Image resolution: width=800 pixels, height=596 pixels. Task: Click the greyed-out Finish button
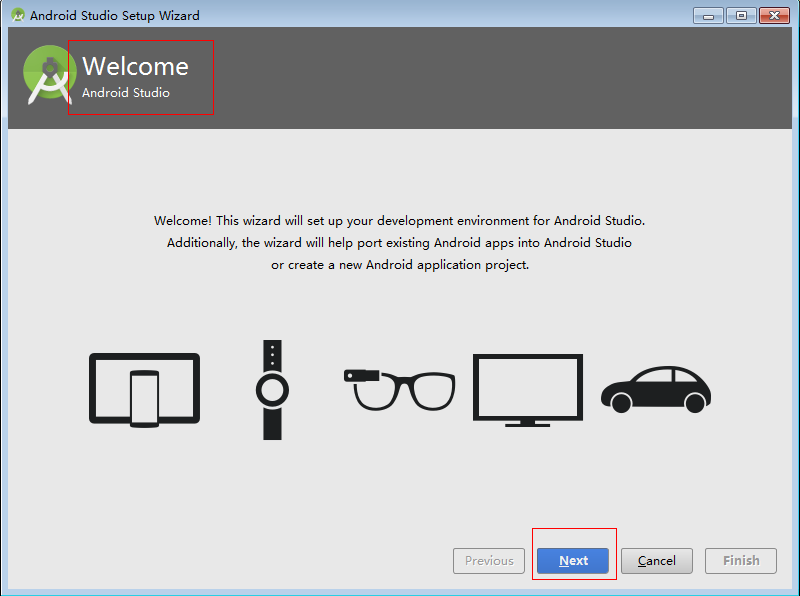point(741,561)
